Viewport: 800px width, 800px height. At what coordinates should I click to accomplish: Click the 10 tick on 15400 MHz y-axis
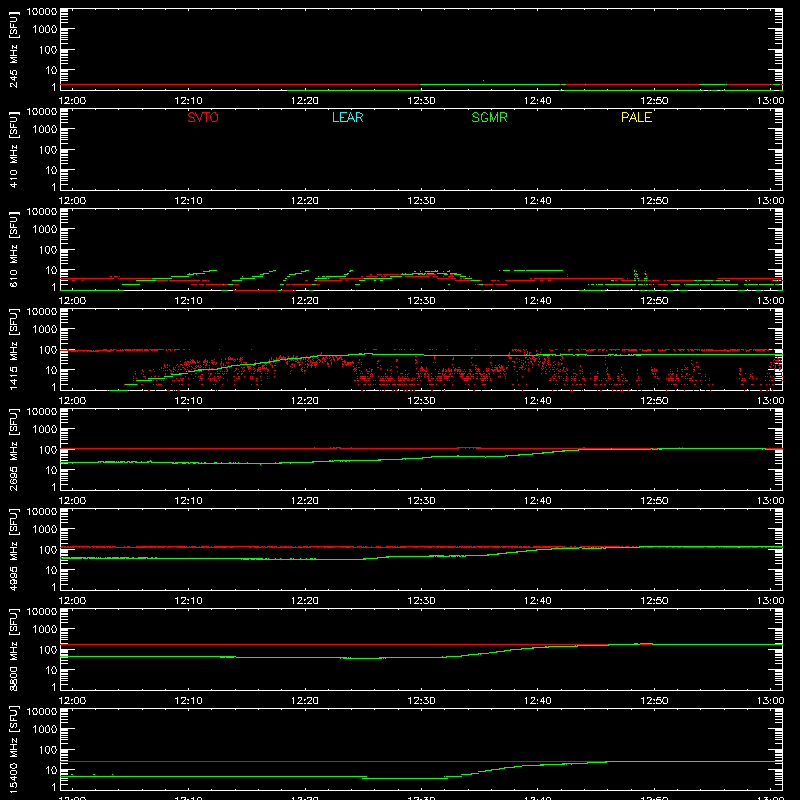click(x=51, y=770)
